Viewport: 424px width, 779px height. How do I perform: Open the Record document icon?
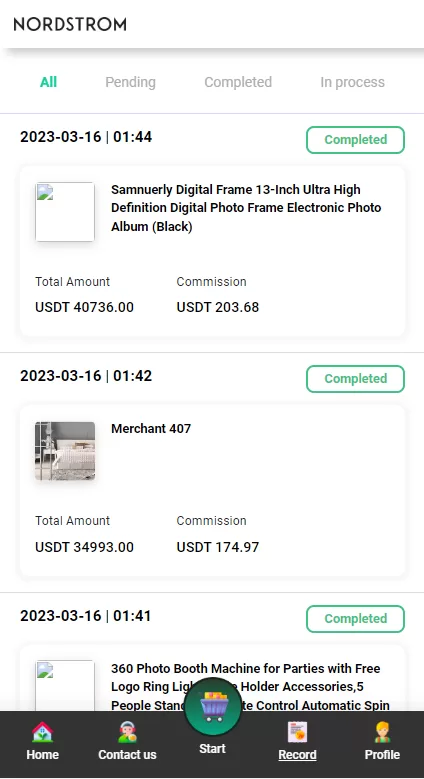[x=297, y=732]
